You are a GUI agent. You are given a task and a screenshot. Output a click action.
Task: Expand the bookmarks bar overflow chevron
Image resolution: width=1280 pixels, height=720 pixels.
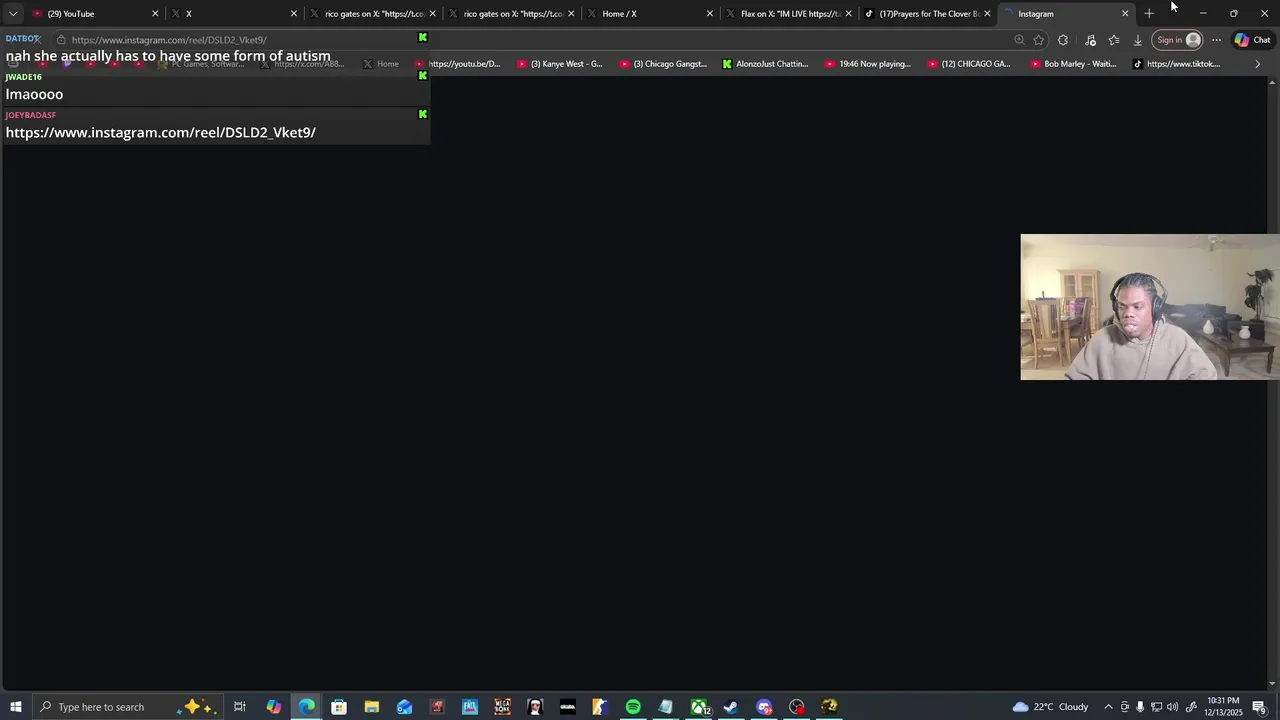[1257, 64]
